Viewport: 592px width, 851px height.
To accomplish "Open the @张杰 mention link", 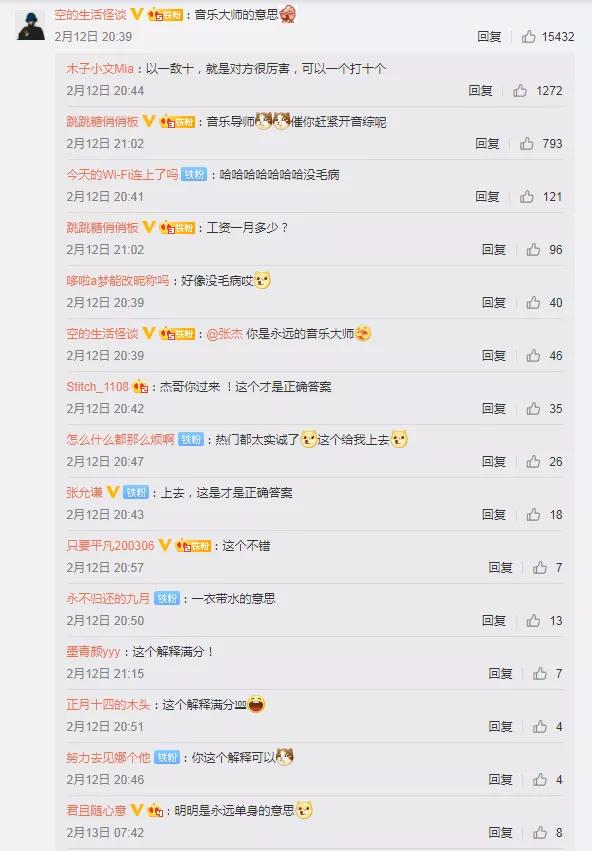I will tap(224, 334).
